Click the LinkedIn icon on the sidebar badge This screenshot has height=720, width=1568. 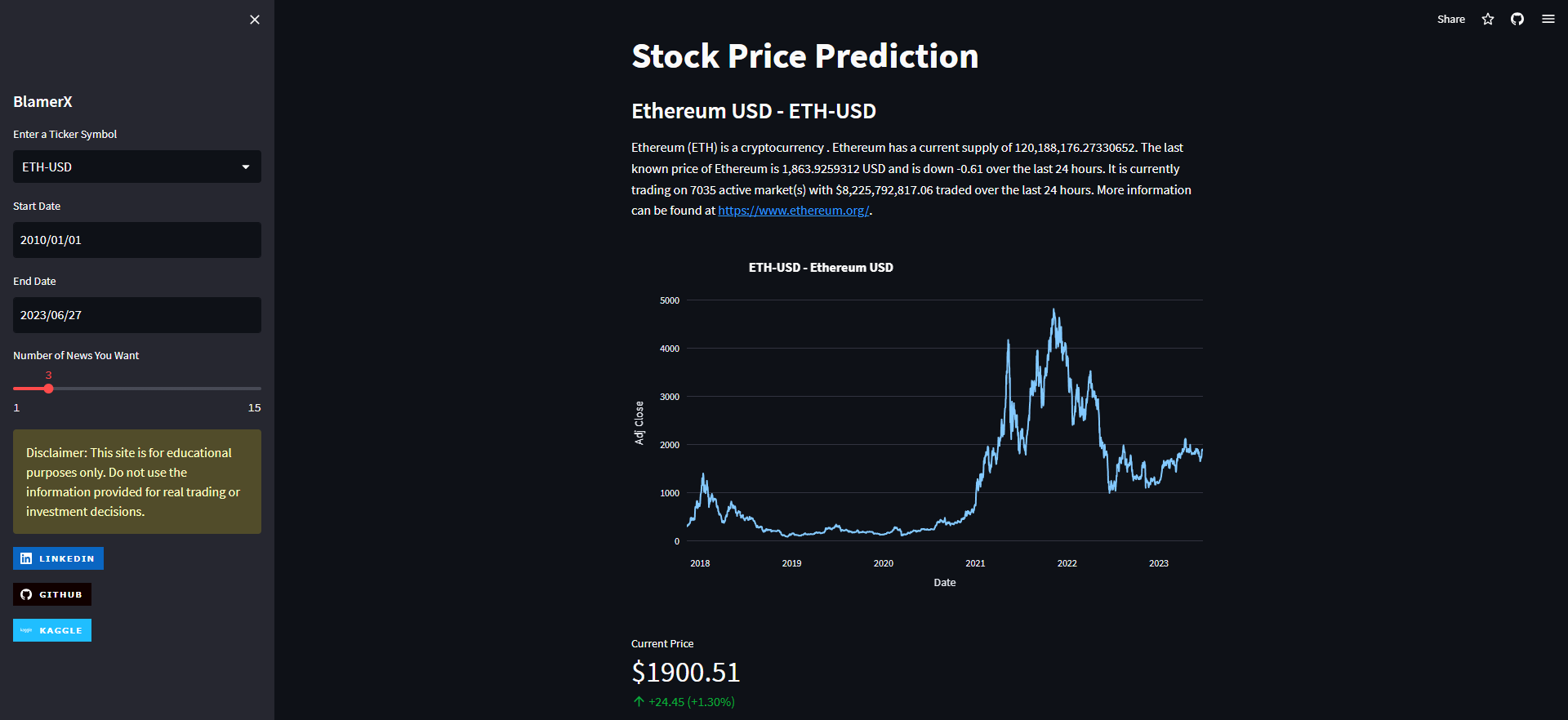pos(24,558)
